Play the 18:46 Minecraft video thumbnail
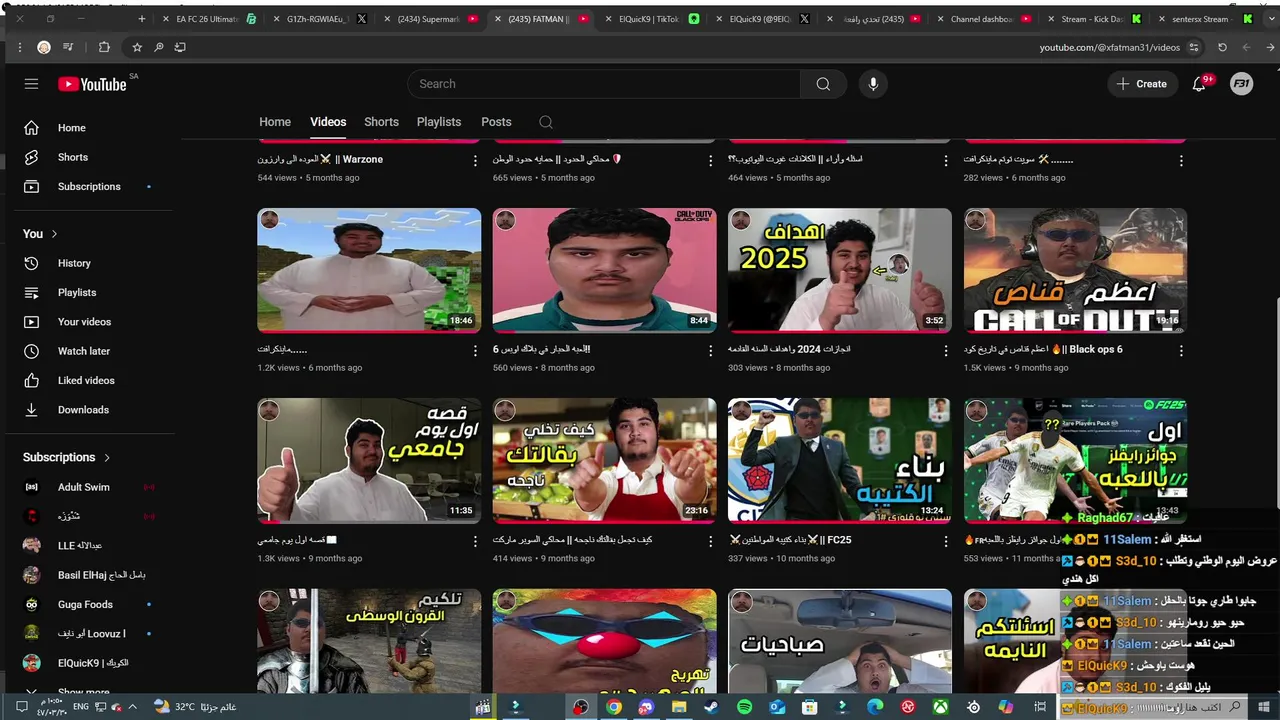The width and height of the screenshot is (1280, 720). (369, 270)
